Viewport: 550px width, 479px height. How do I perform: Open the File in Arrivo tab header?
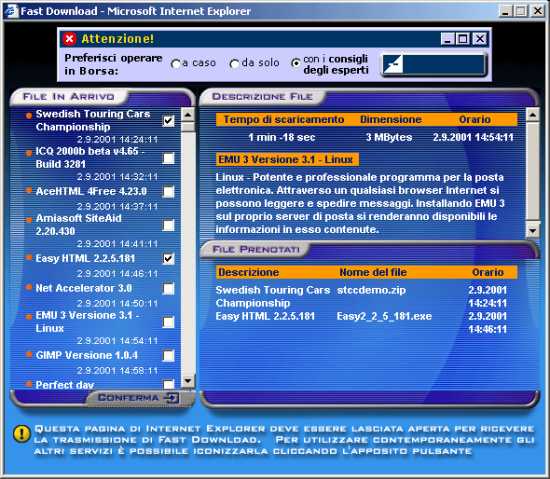point(69,97)
